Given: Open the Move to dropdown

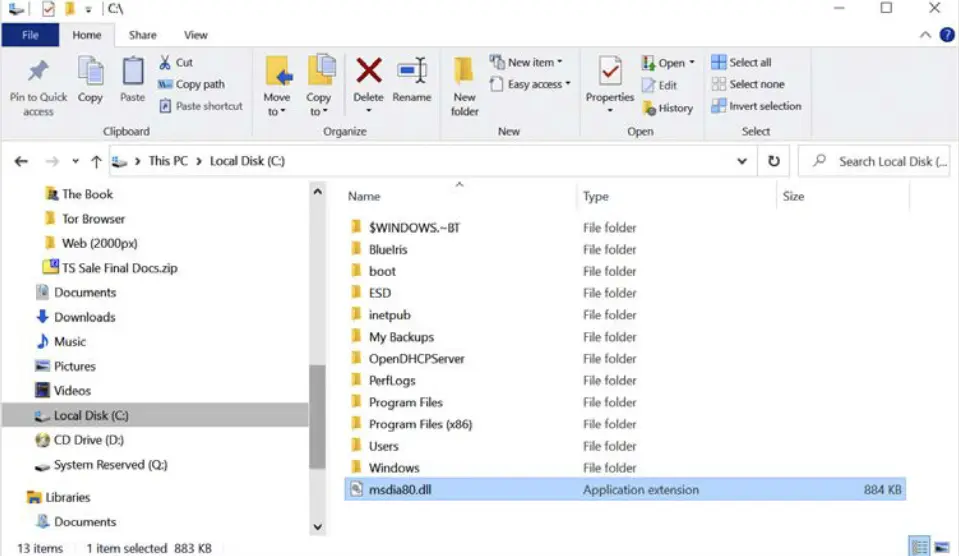Looking at the screenshot, I should 276,104.
